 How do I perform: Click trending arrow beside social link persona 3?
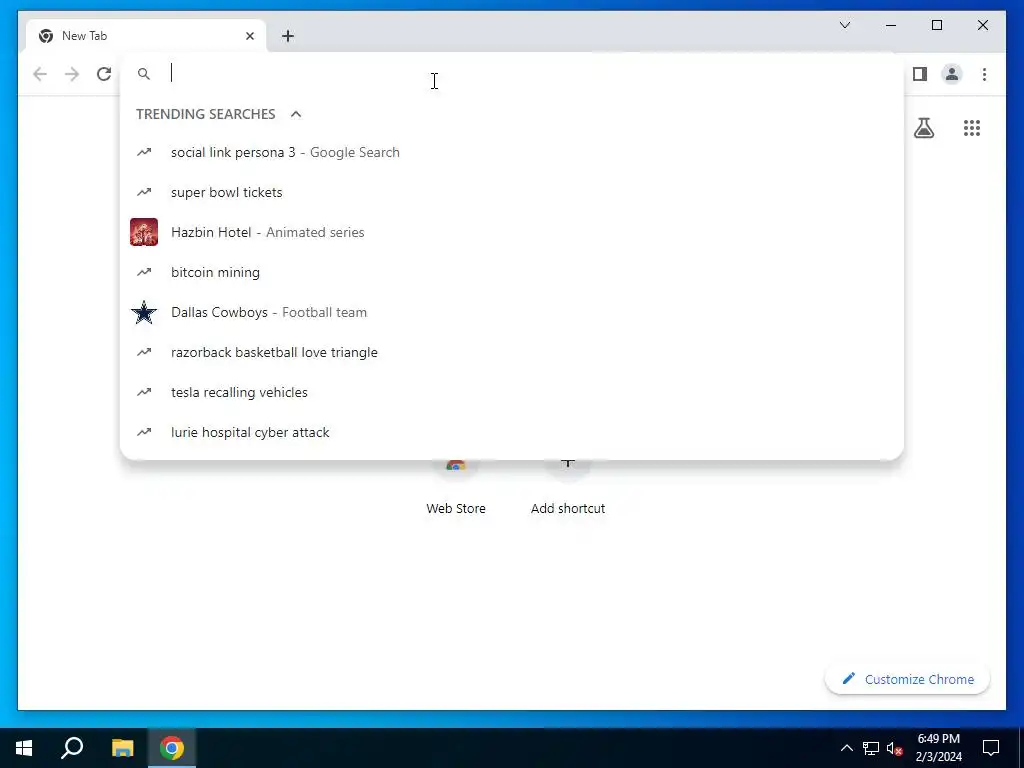tap(144, 152)
